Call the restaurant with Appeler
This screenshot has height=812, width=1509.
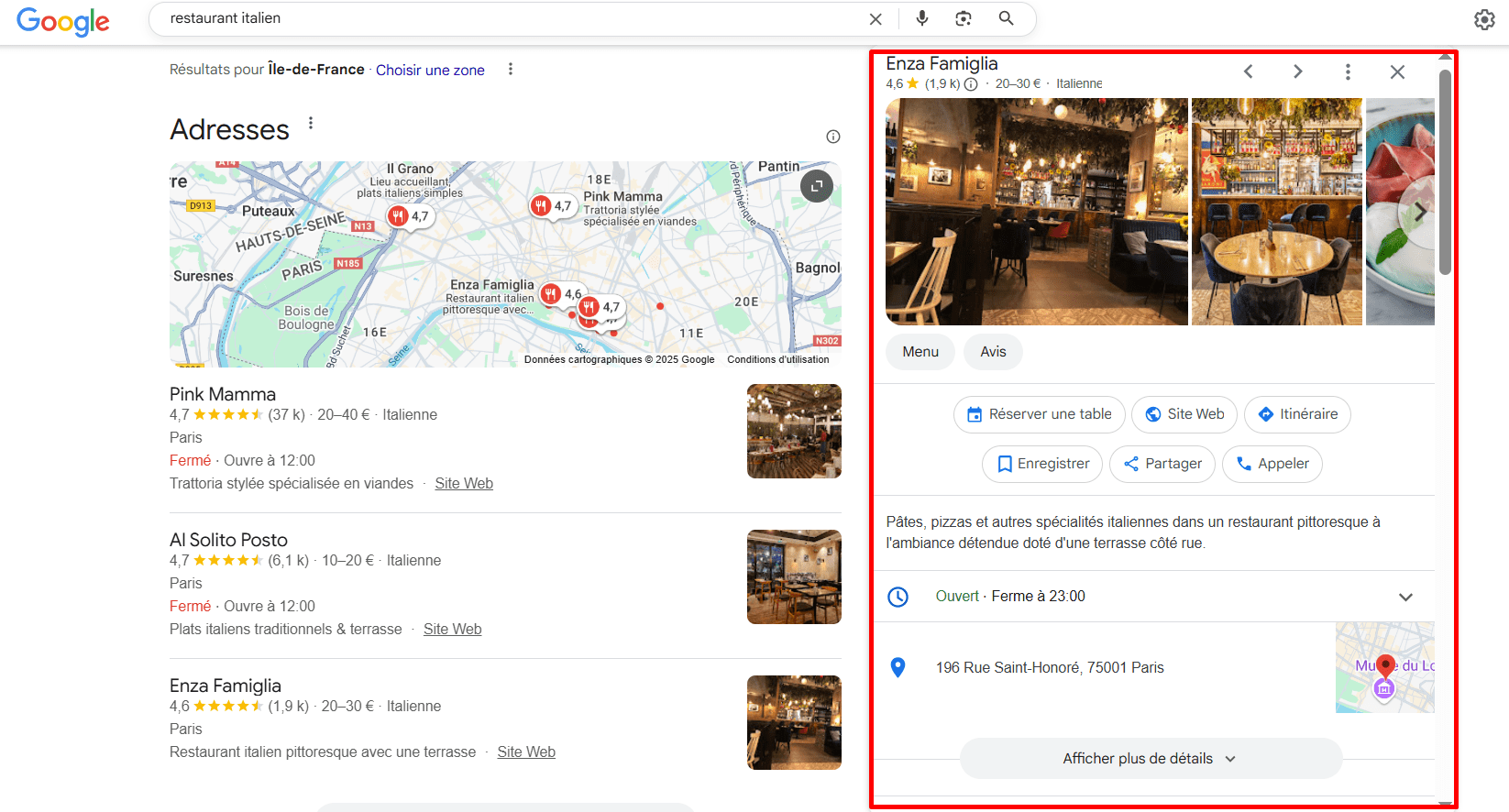coord(1272,464)
